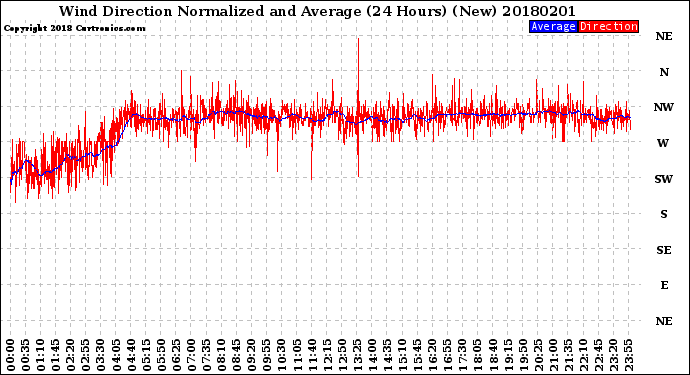Screen dimensions: 690x375
Task: Click the 16:20 time axis label
Action: (x=433, y=355)
